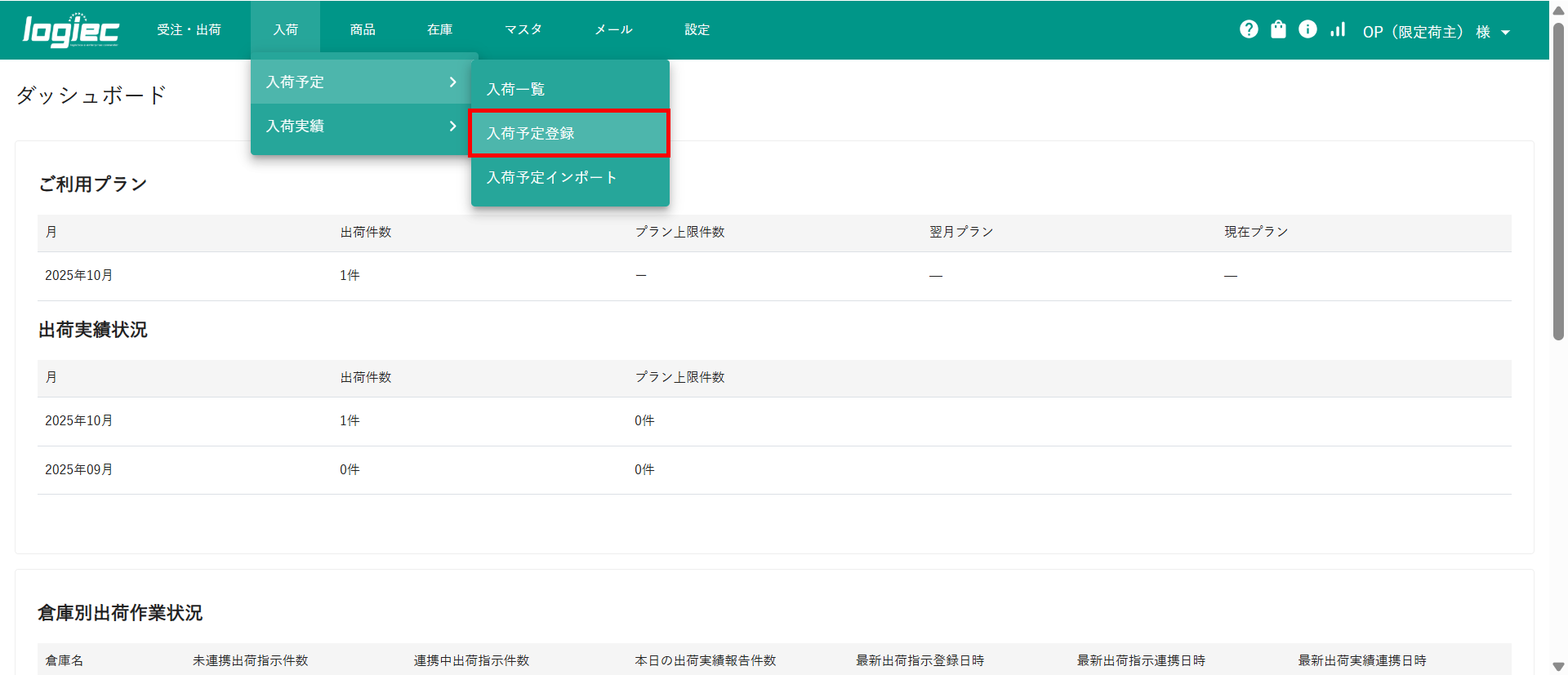
Task: Open the information circle icon
Action: click(x=1307, y=29)
